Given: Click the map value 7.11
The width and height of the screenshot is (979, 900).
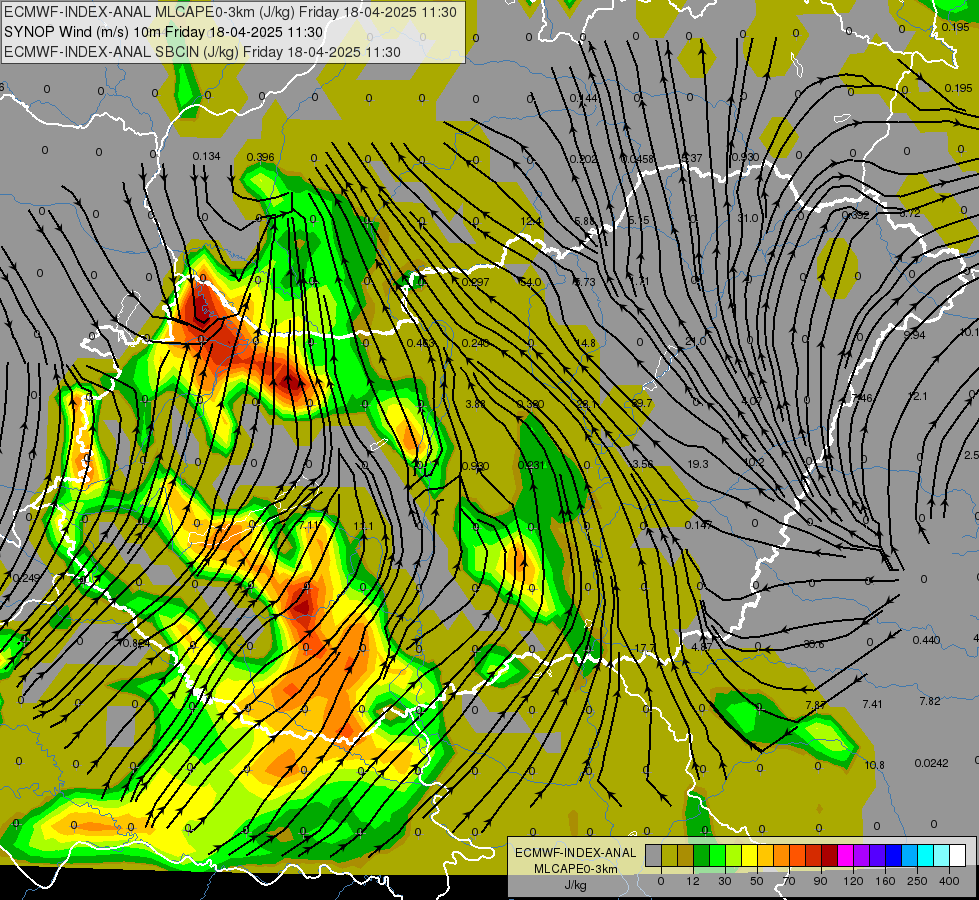Looking at the screenshot, I should [308, 525].
